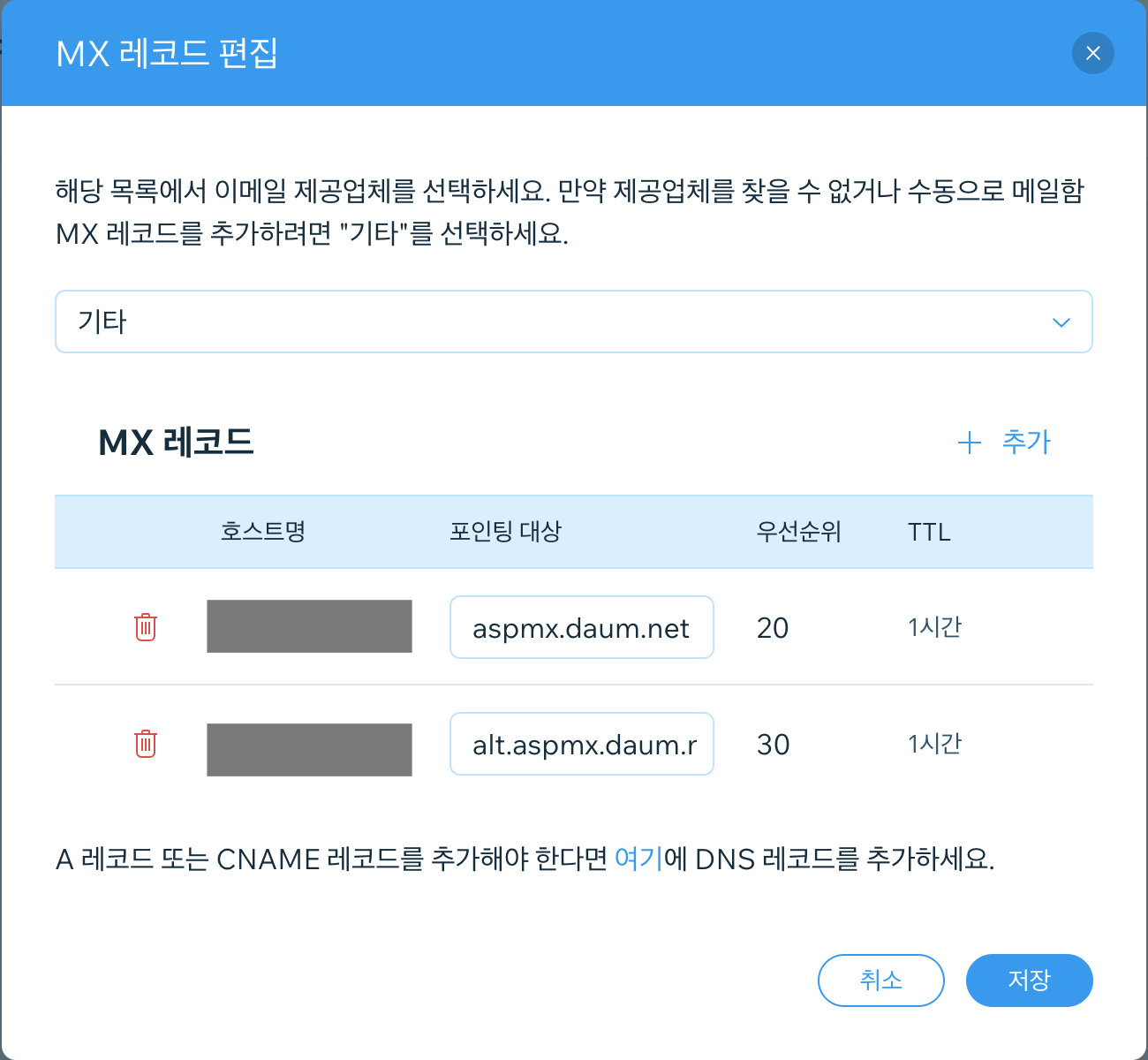This screenshot has width=1148, height=1060.
Task: Click the 추가 text label
Action: point(1026,442)
